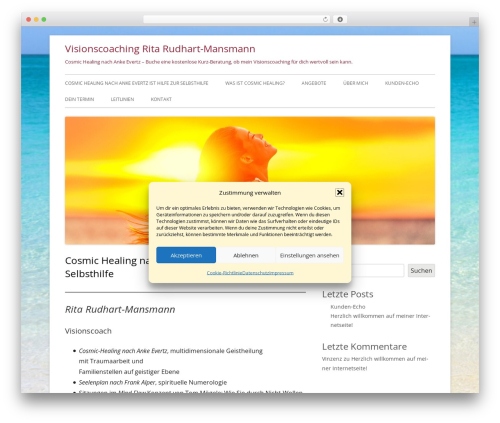Screen dimensions: 500x423
Task: Click the blue Akzeptieren button
Action: click(x=186, y=255)
